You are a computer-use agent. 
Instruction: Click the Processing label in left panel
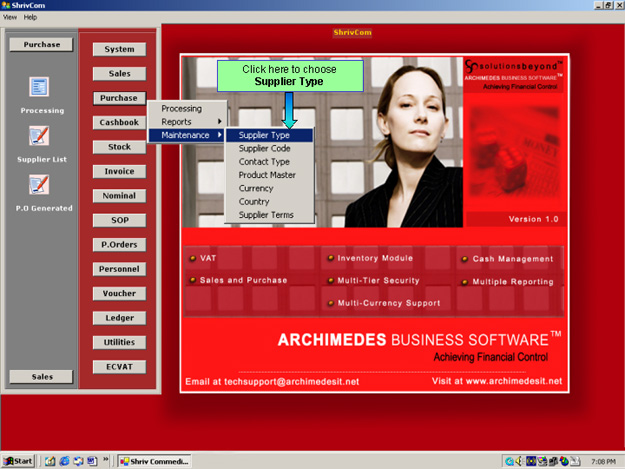[x=42, y=111]
